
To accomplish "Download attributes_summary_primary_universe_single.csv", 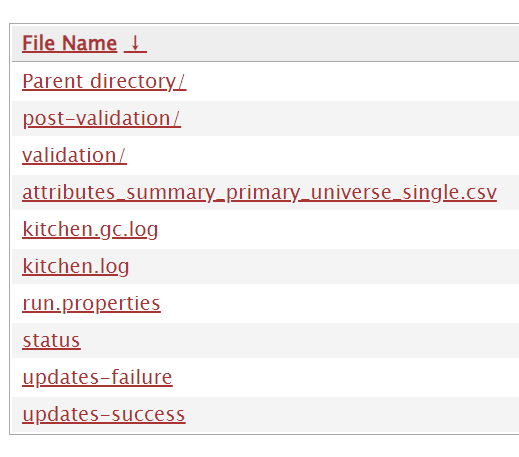I will tap(259, 193).
